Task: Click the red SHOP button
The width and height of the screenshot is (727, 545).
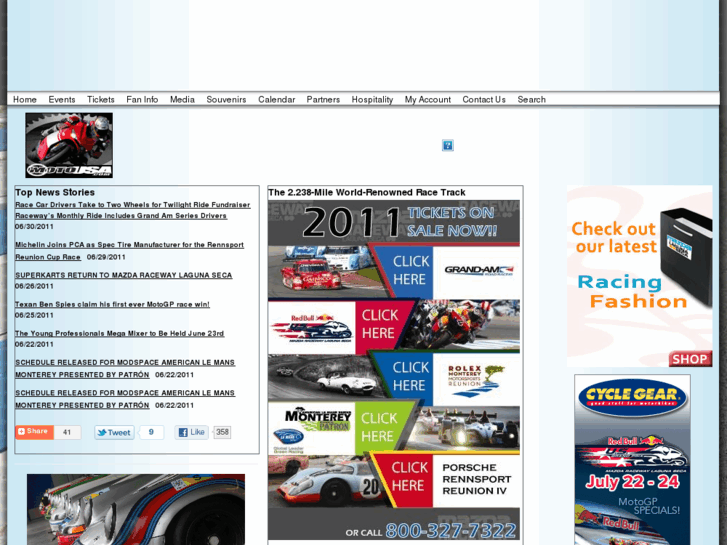Action: [x=690, y=359]
